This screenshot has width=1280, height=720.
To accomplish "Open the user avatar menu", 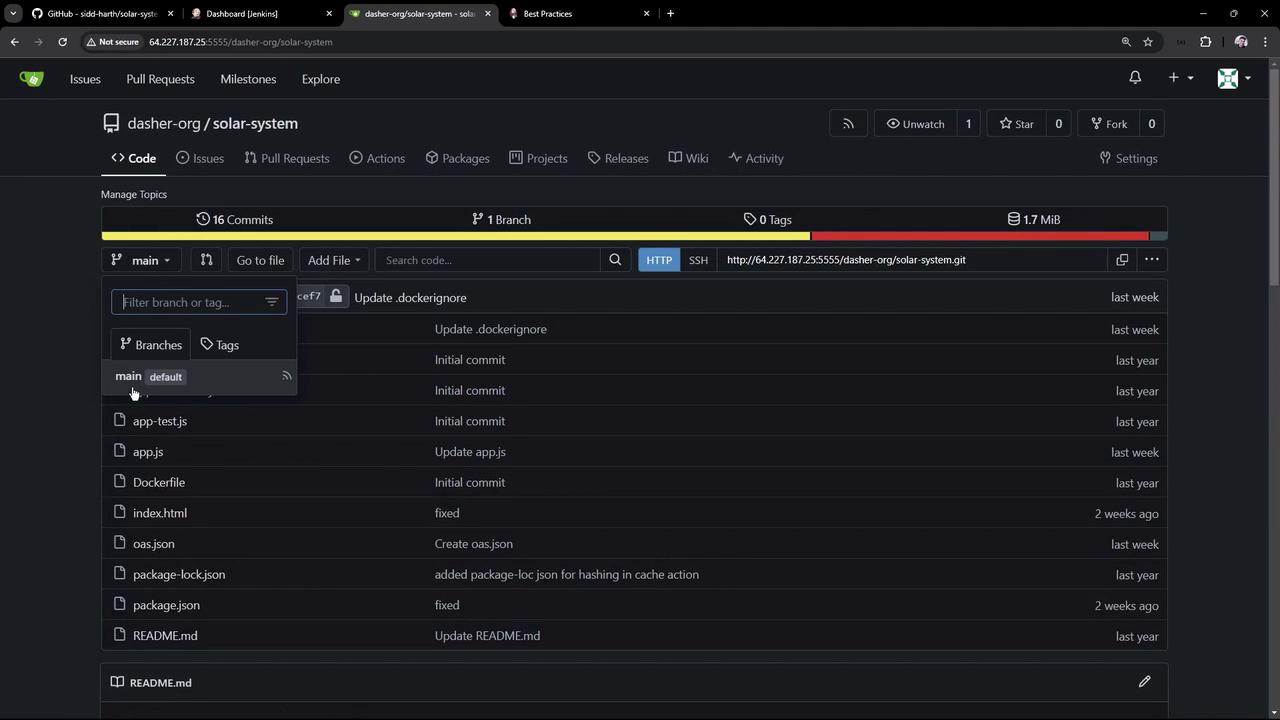I will tap(1234, 78).
